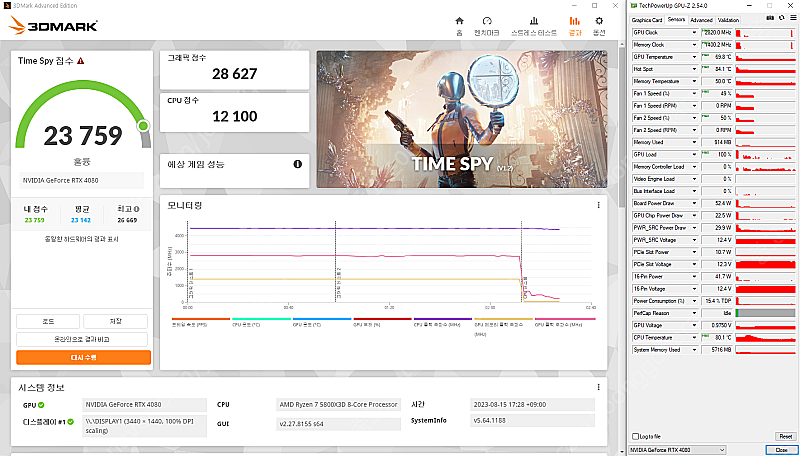
Task: Click the AMD Ryzen 7 5800X3D processor field
Action: [x=338, y=404]
